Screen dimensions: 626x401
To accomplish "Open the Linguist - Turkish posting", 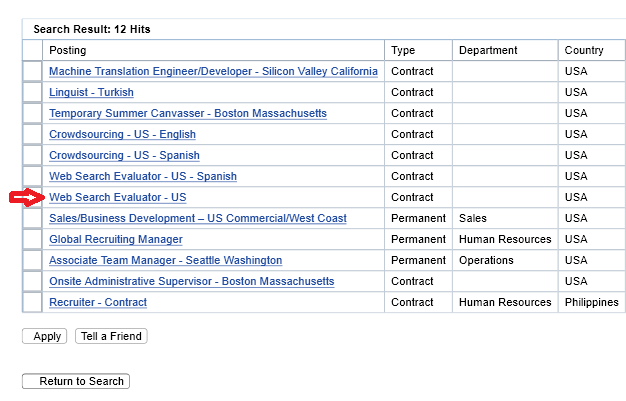I will (91, 93).
